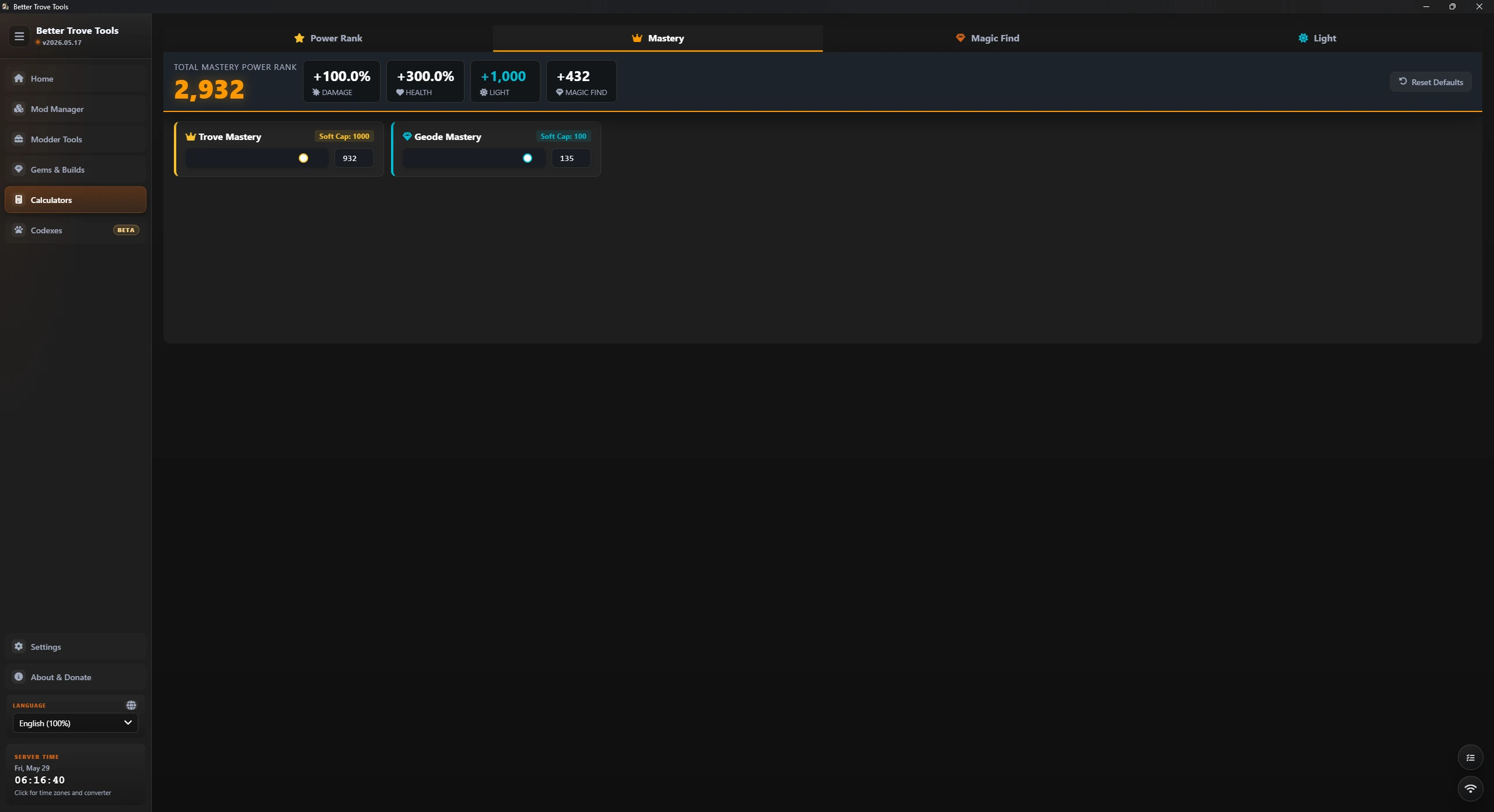Click the total mastery value 2,932
1494x812 pixels.
coord(209,89)
